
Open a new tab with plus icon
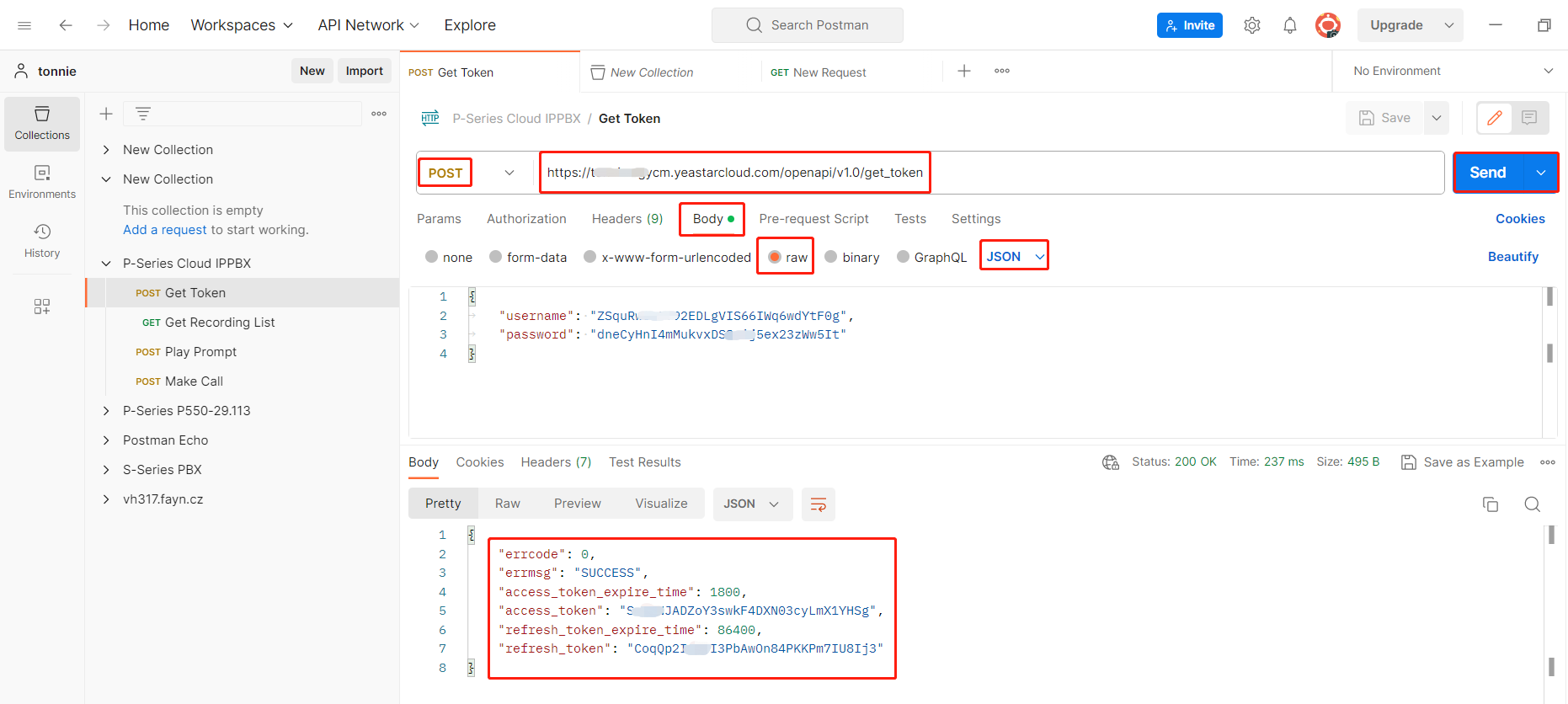[964, 71]
